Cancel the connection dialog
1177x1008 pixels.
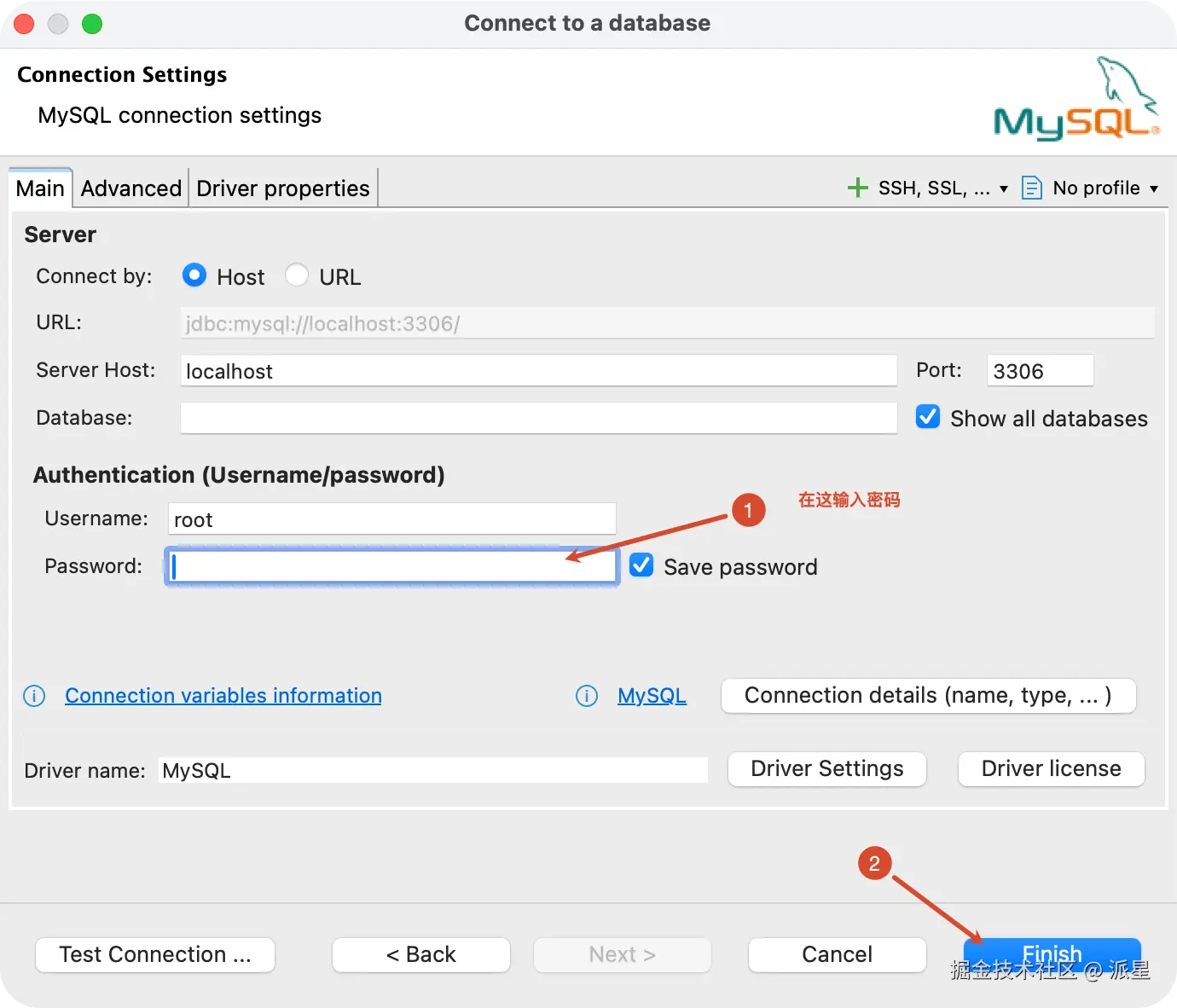tap(838, 954)
